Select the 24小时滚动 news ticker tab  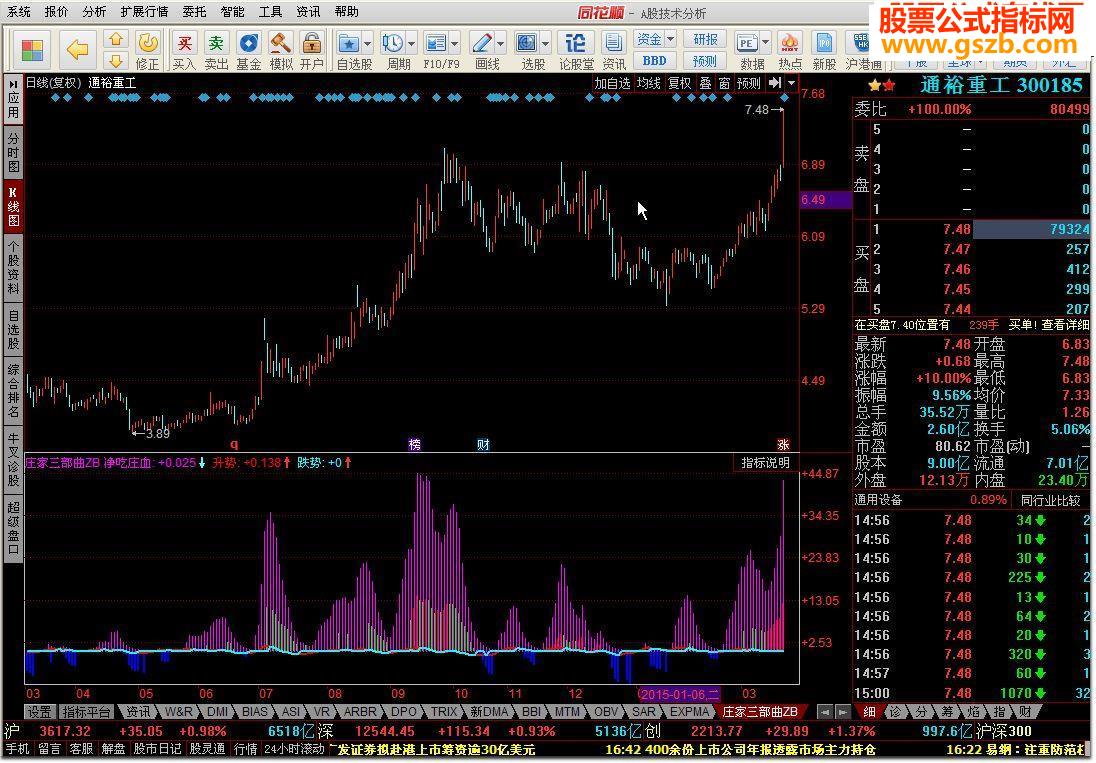coord(294,749)
